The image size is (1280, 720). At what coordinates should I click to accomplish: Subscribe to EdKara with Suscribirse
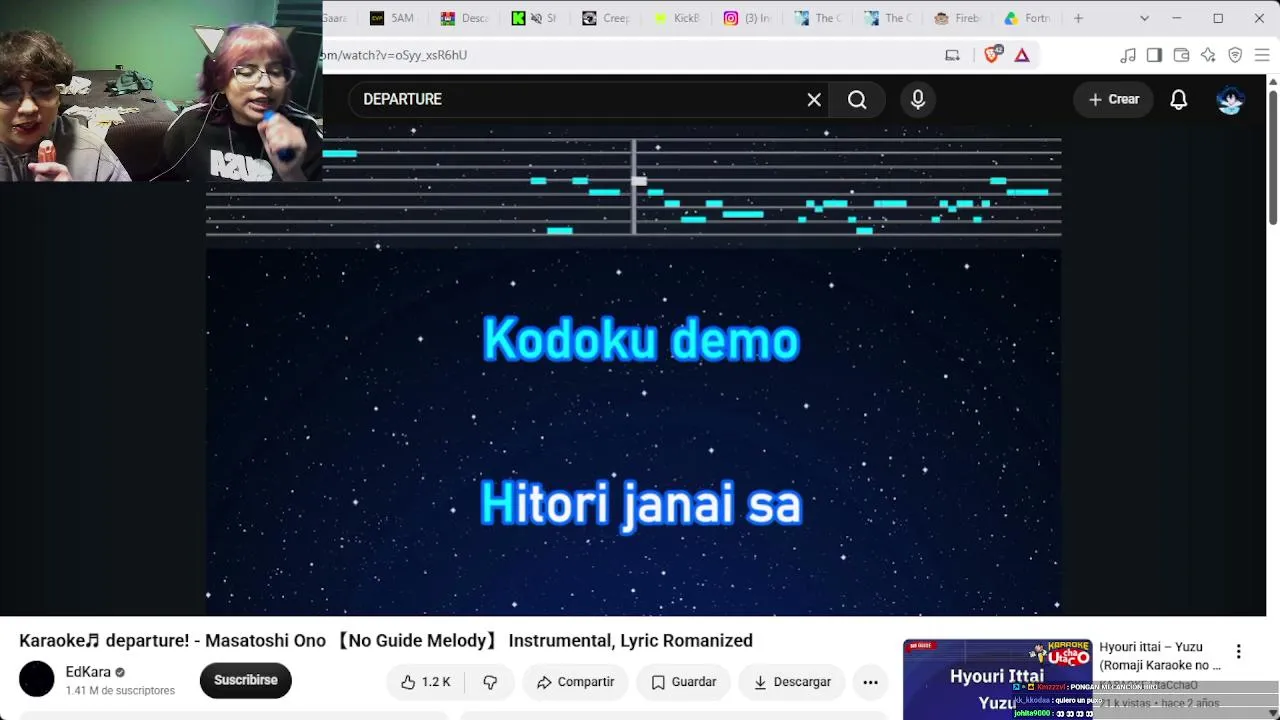(x=245, y=680)
